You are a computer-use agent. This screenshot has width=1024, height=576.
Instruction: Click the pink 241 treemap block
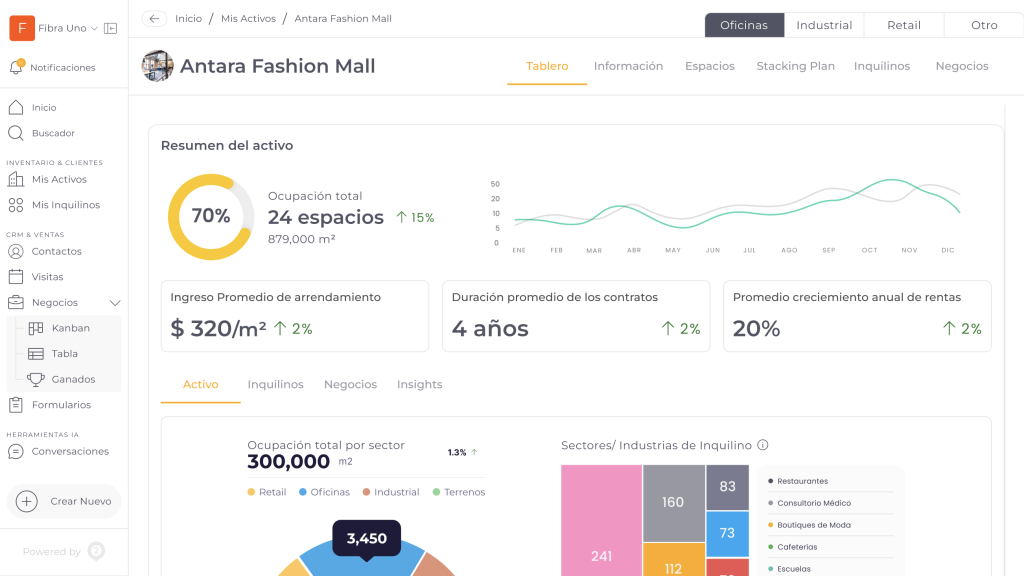(x=601, y=520)
